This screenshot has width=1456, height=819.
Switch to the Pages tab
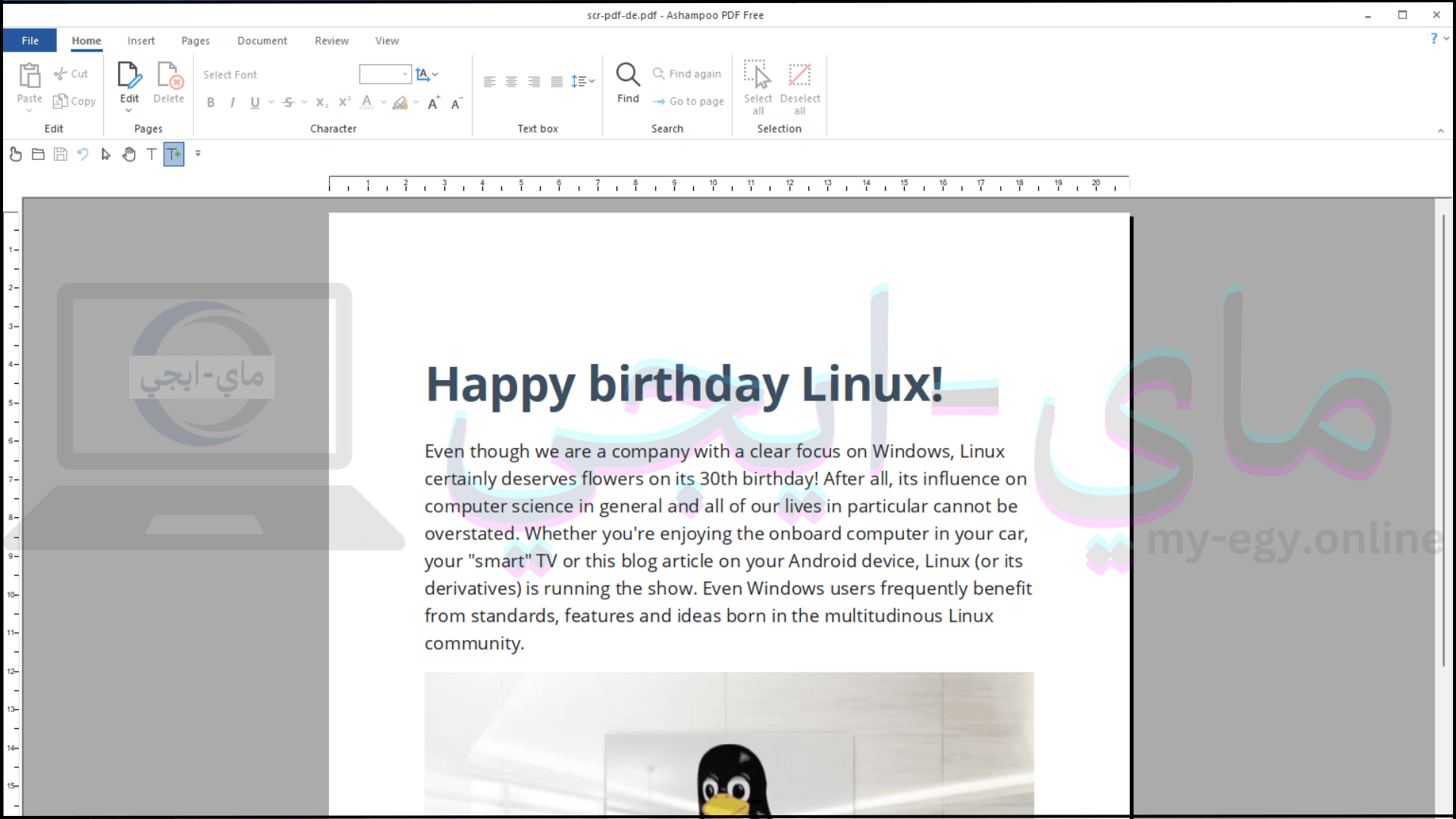[196, 40]
